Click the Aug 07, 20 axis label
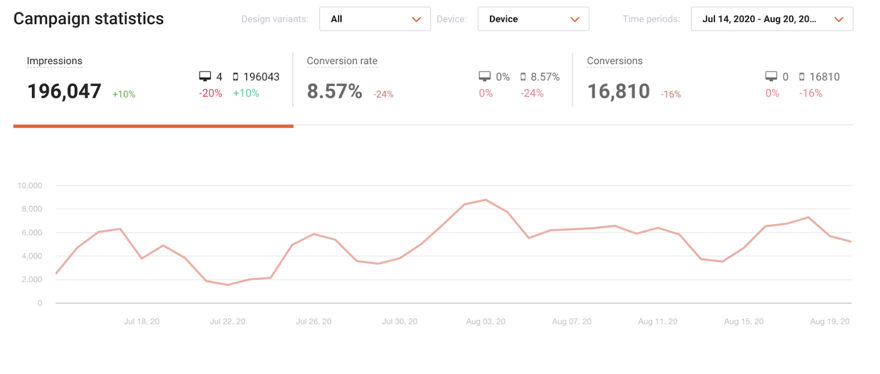 coord(571,322)
